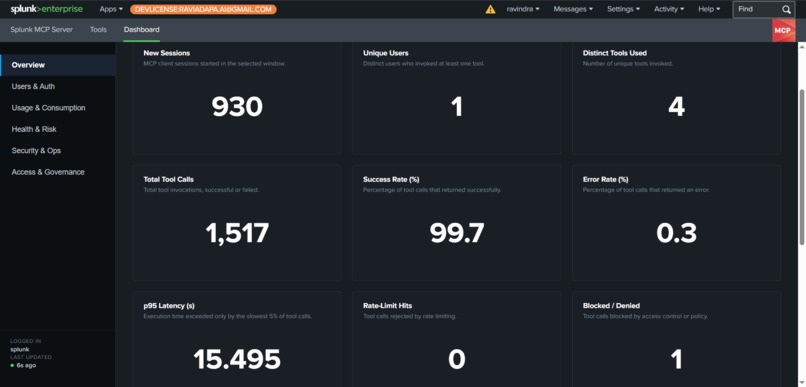Click the Distinct Tools Used value
Image resolution: width=806 pixels, height=387 pixels.
(x=676, y=107)
